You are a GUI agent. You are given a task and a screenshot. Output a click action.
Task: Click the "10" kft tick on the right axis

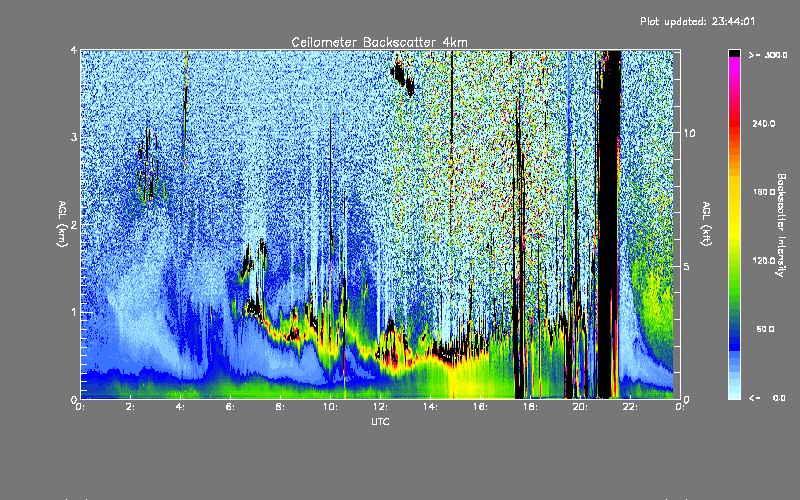click(x=689, y=133)
